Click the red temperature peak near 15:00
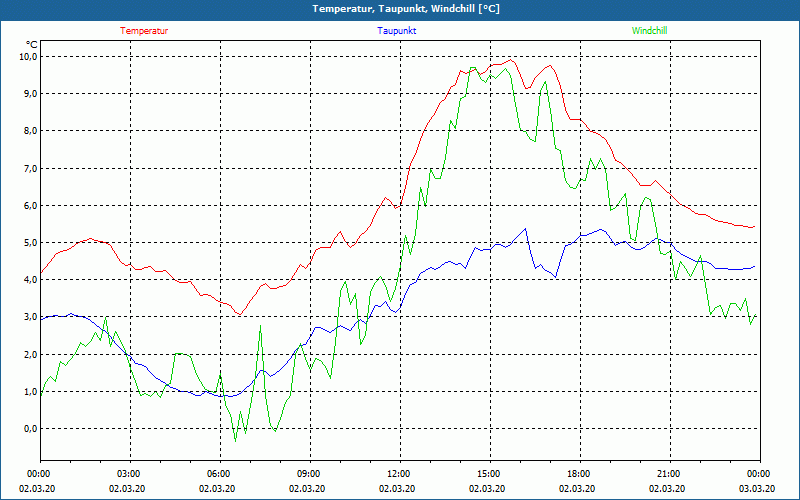The width and height of the screenshot is (800, 500). [x=511, y=60]
